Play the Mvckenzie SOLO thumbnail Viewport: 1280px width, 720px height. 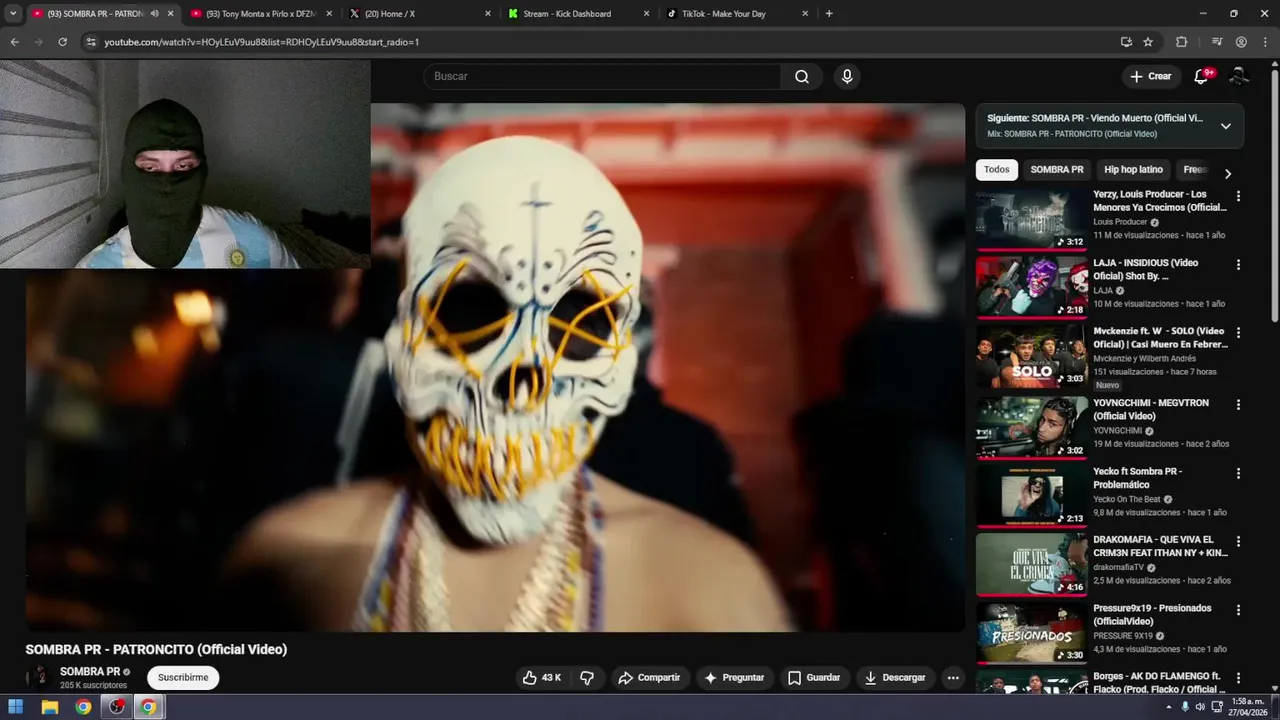[x=1031, y=355]
